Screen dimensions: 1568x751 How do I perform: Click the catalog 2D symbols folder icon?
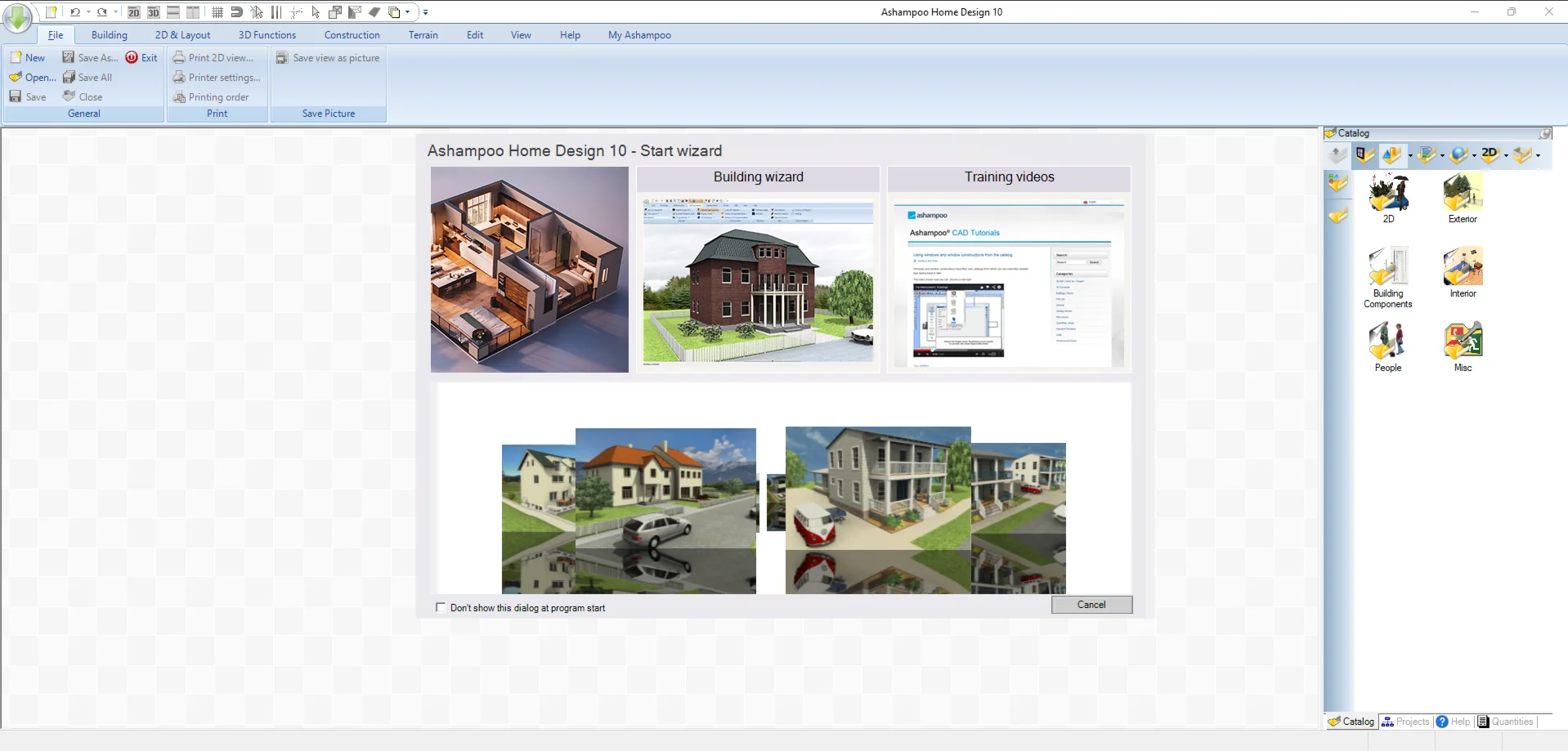click(1490, 154)
